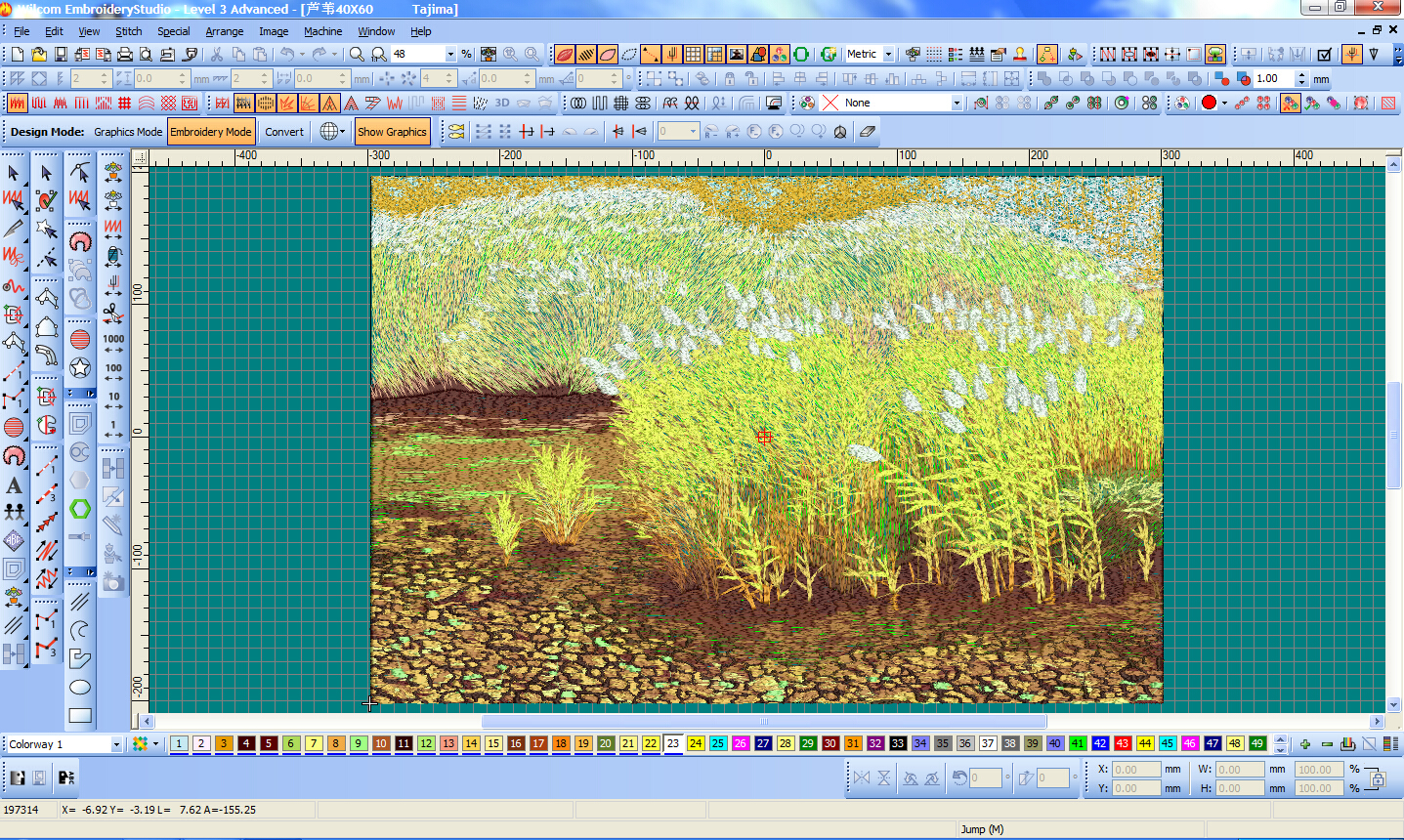The image size is (1404, 840).
Task: Save the design with the floppy disk icon
Action: (61, 55)
